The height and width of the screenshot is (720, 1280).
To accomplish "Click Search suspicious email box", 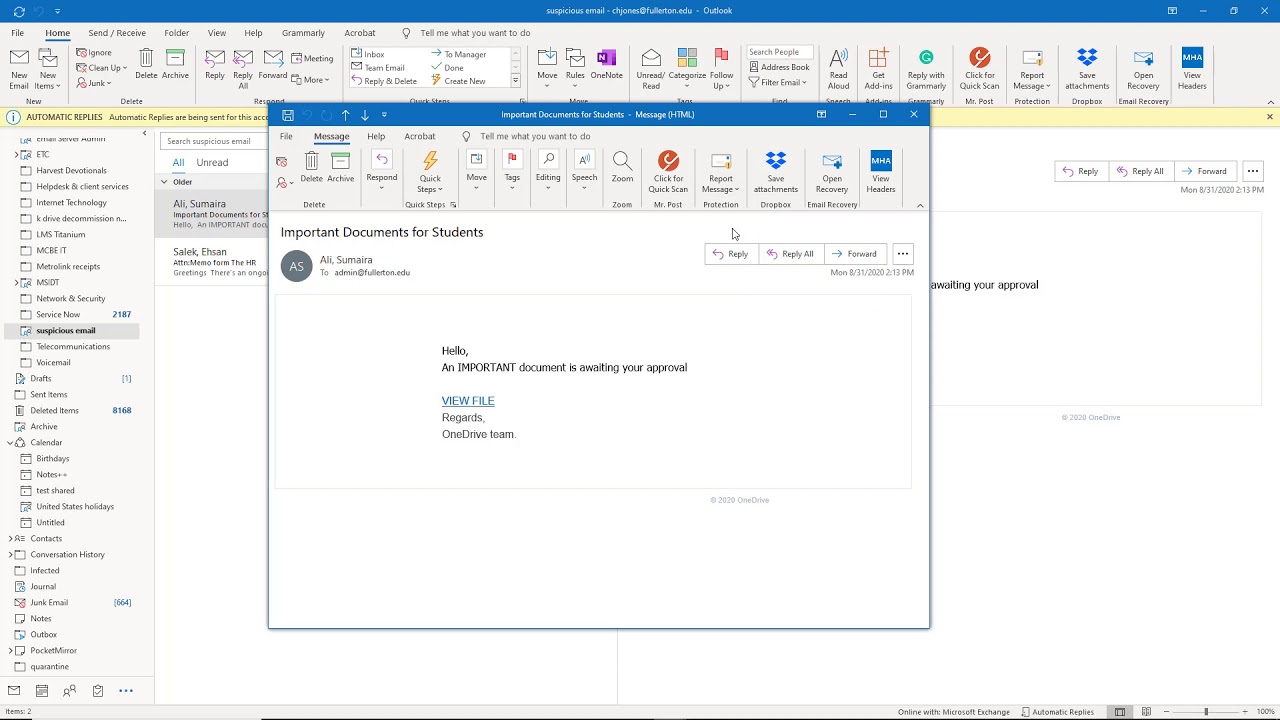I will (213, 141).
